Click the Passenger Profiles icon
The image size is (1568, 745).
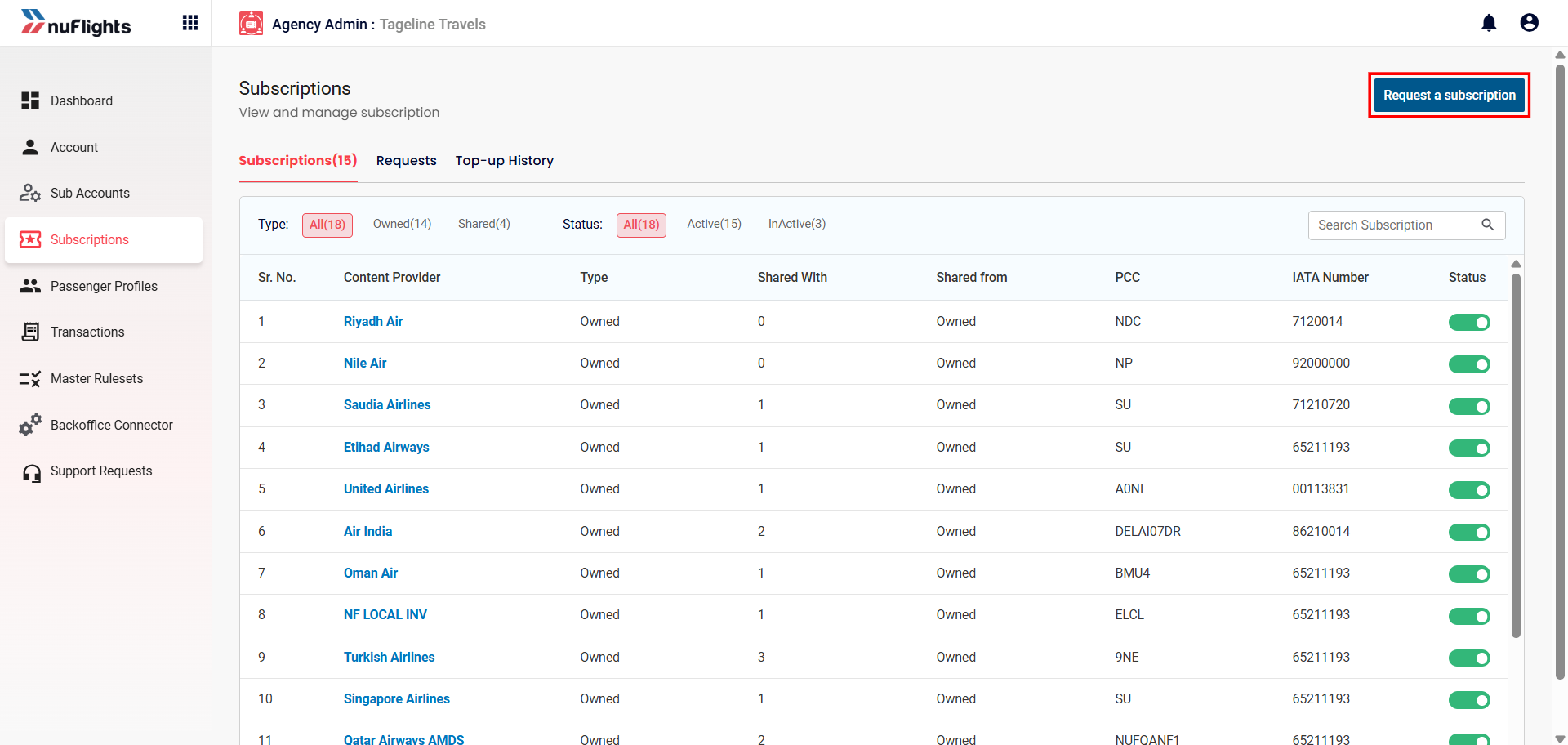30,286
